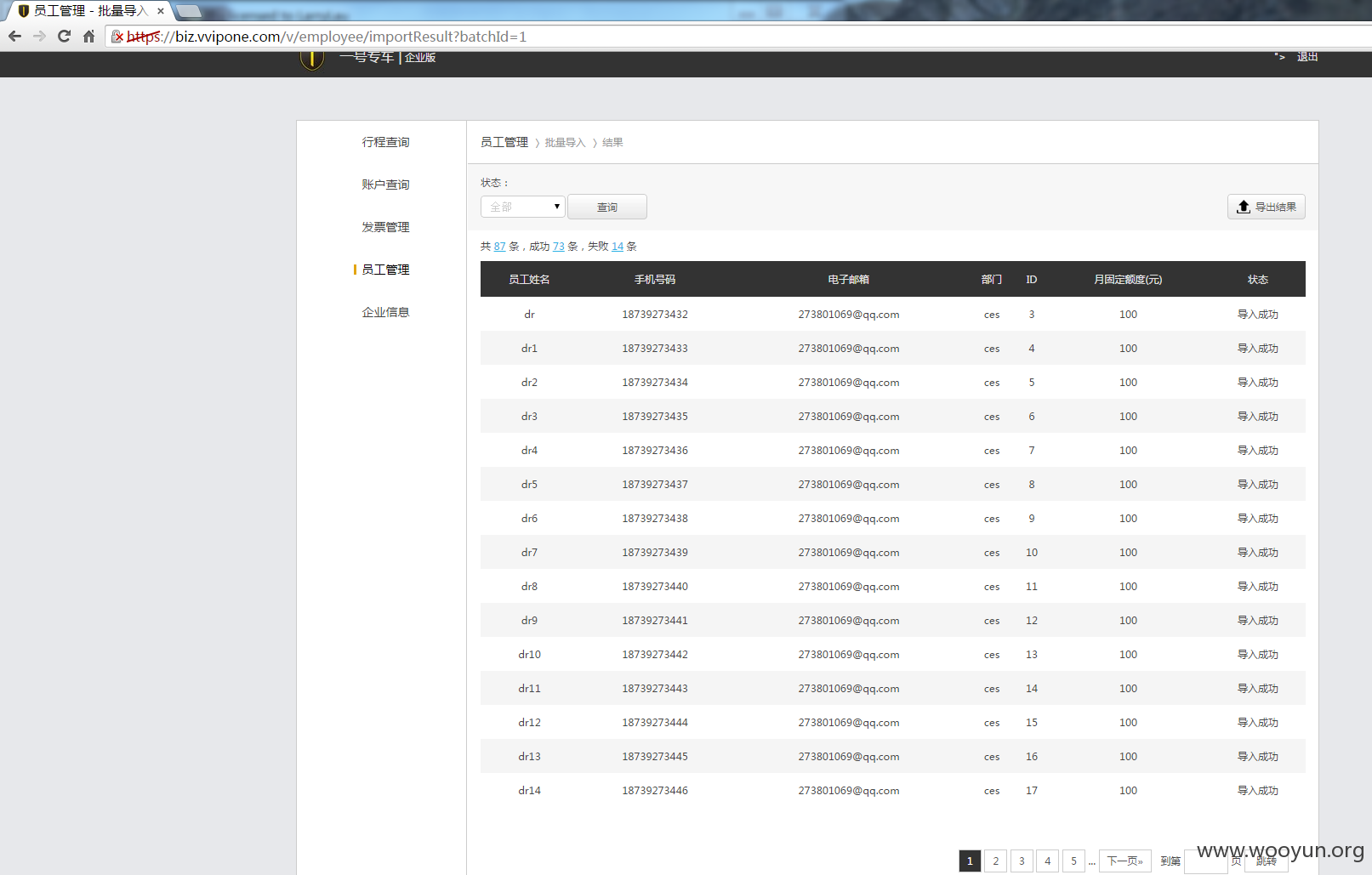Go to page 2
This screenshot has width=1372, height=875.
[x=996, y=861]
